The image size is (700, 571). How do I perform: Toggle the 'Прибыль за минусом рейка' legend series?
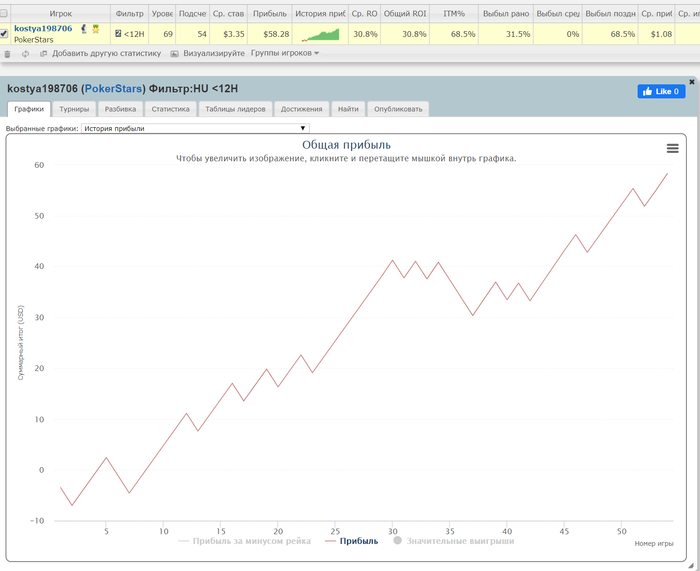click(244, 541)
